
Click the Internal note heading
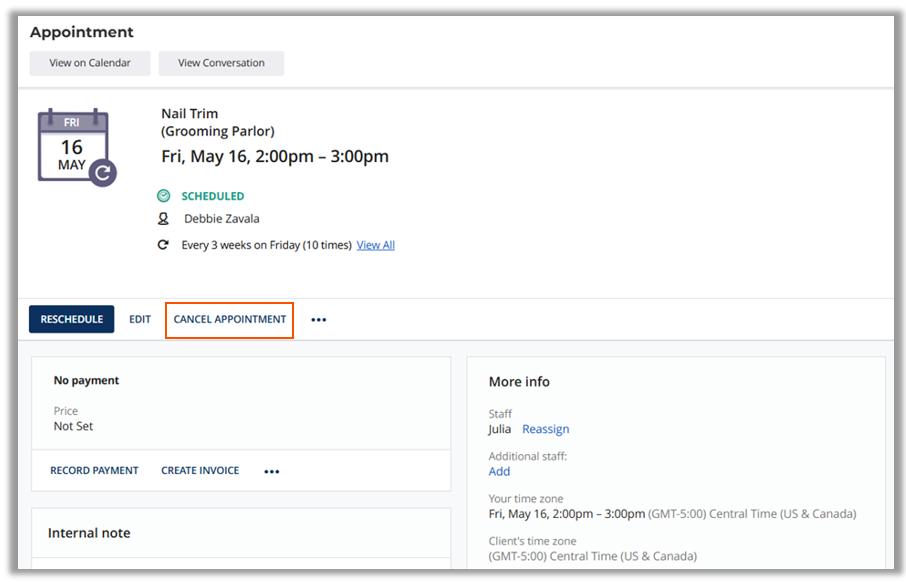point(89,533)
